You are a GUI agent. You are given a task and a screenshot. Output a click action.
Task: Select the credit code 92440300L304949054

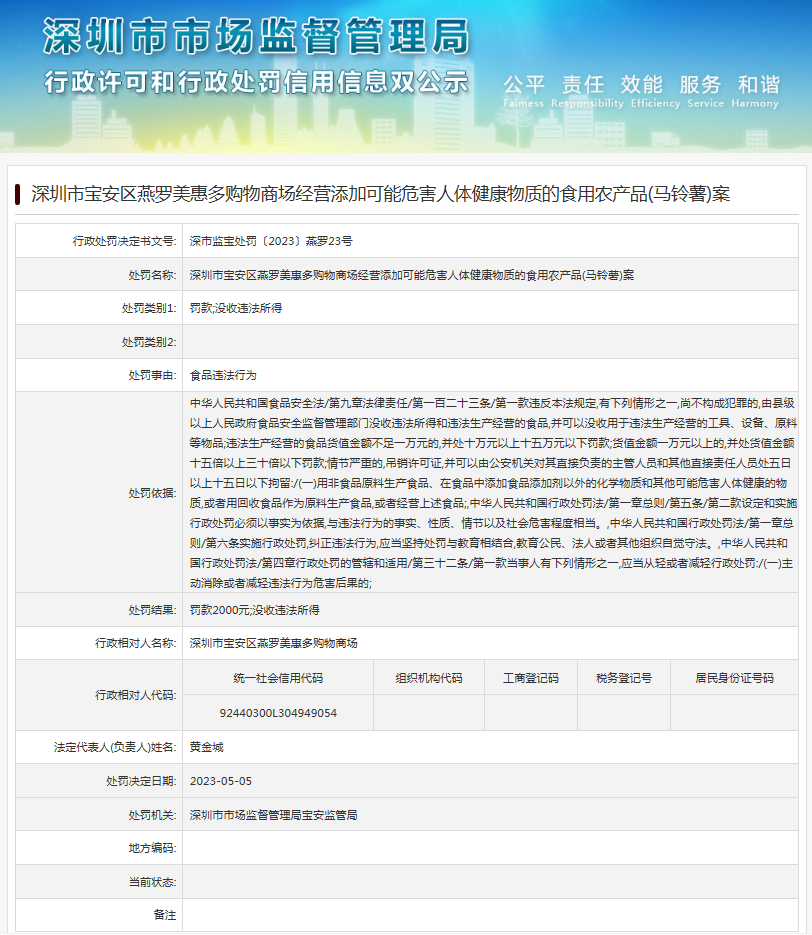[x=278, y=713]
